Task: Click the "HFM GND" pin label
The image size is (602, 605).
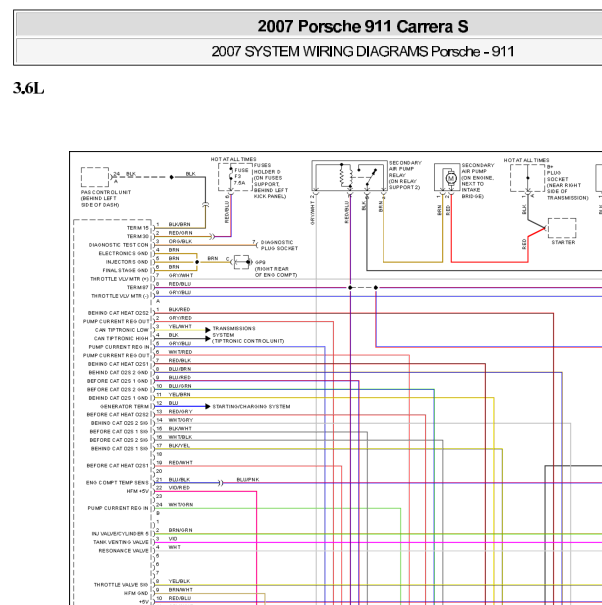Action: tap(136, 593)
